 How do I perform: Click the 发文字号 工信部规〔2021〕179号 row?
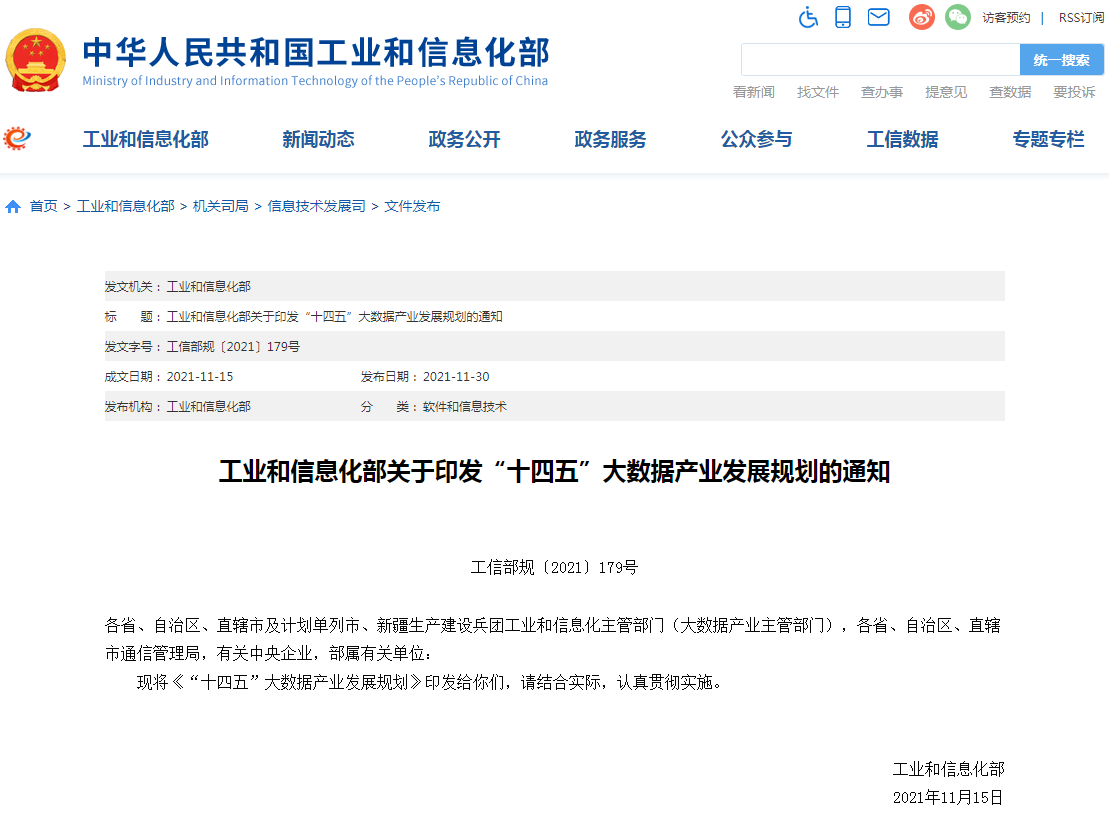pyautogui.click(x=554, y=346)
